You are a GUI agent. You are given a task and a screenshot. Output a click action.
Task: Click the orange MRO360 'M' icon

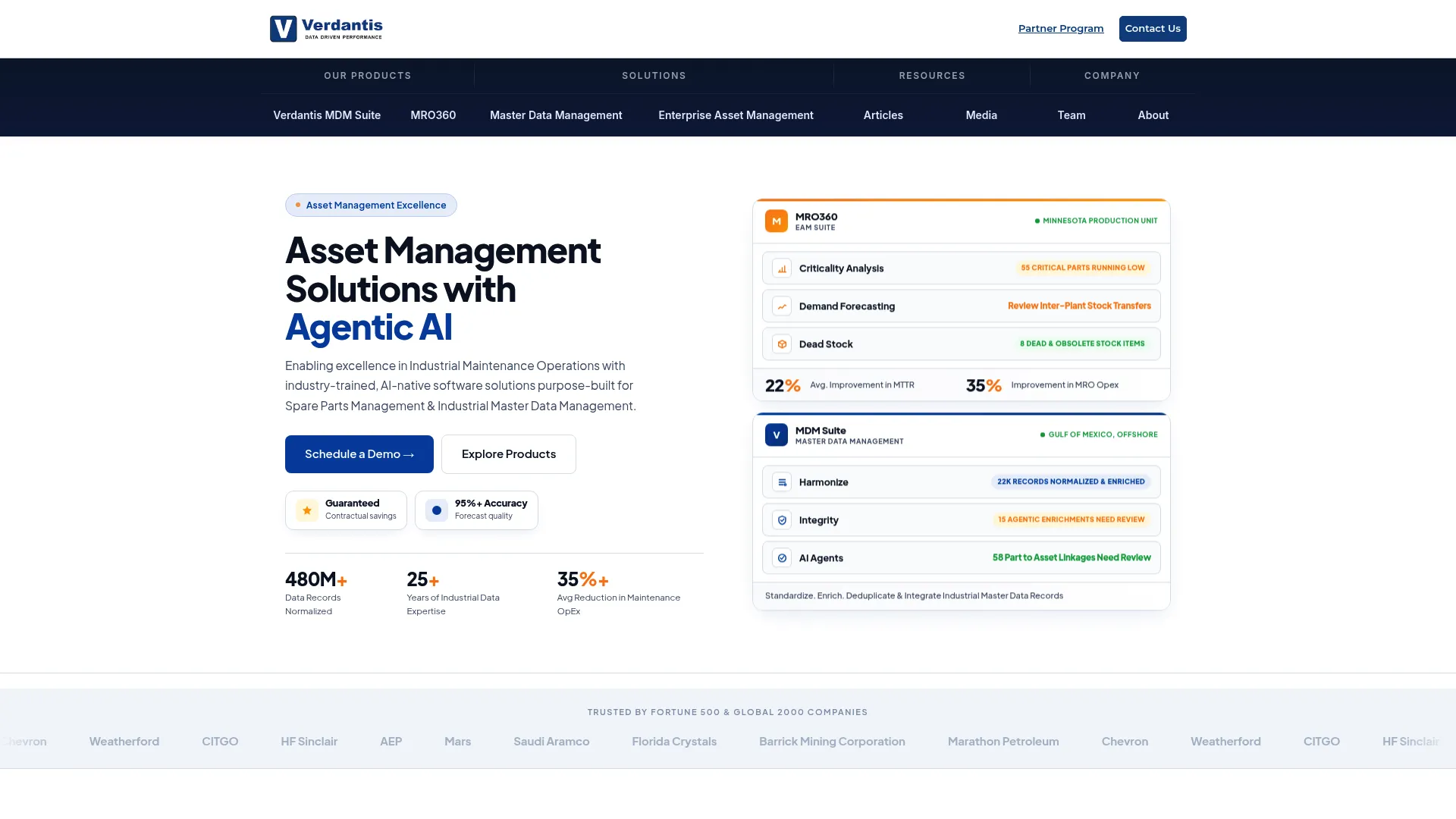point(776,221)
